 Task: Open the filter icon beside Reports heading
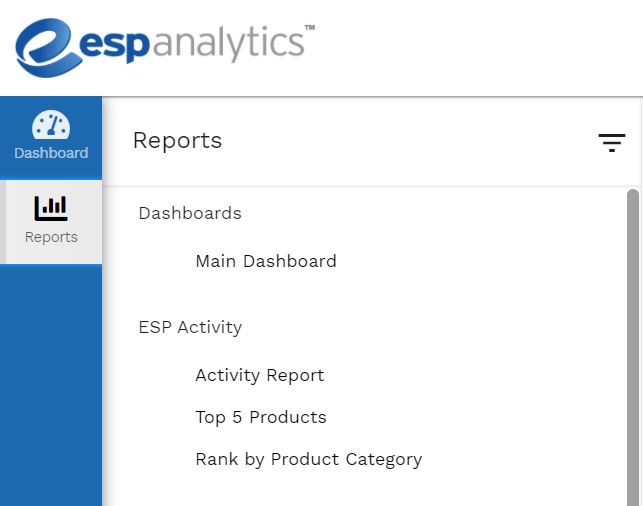click(611, 142)
